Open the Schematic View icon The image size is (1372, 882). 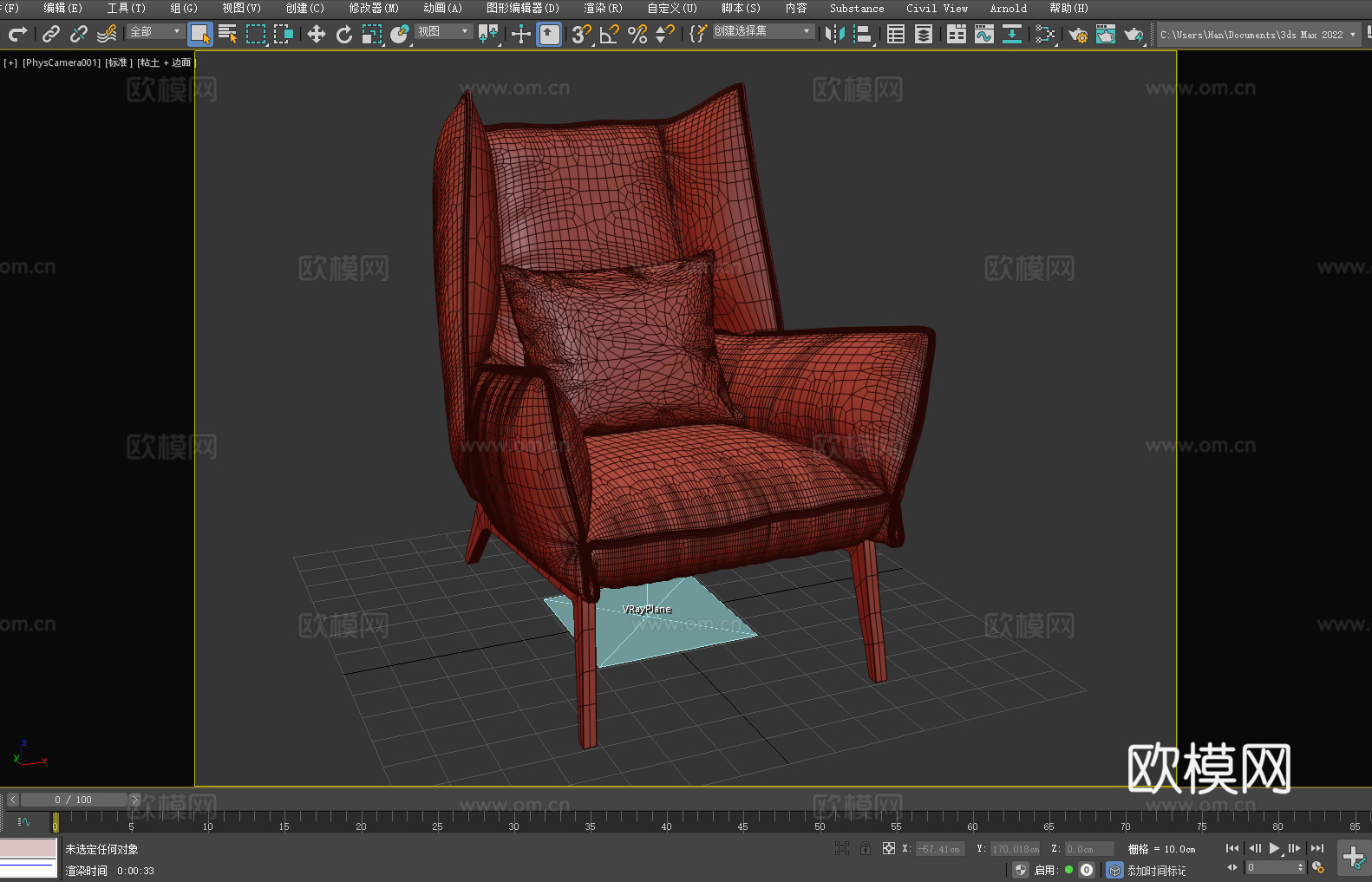1012,34
